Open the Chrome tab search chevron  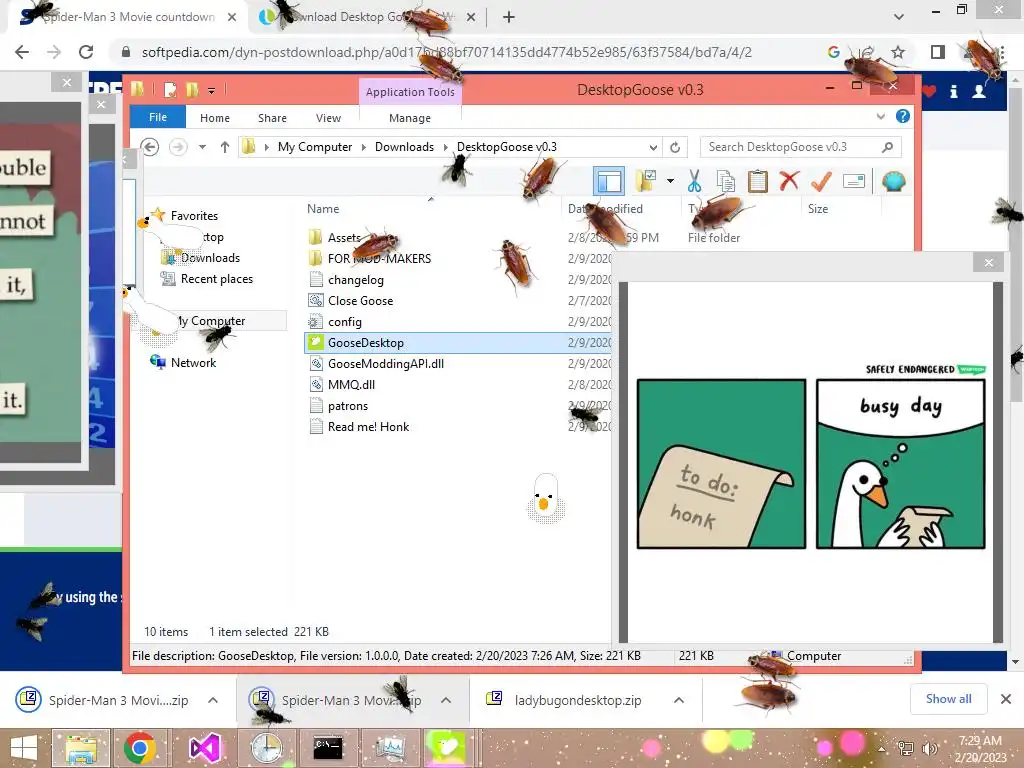[x=899, y=17]
